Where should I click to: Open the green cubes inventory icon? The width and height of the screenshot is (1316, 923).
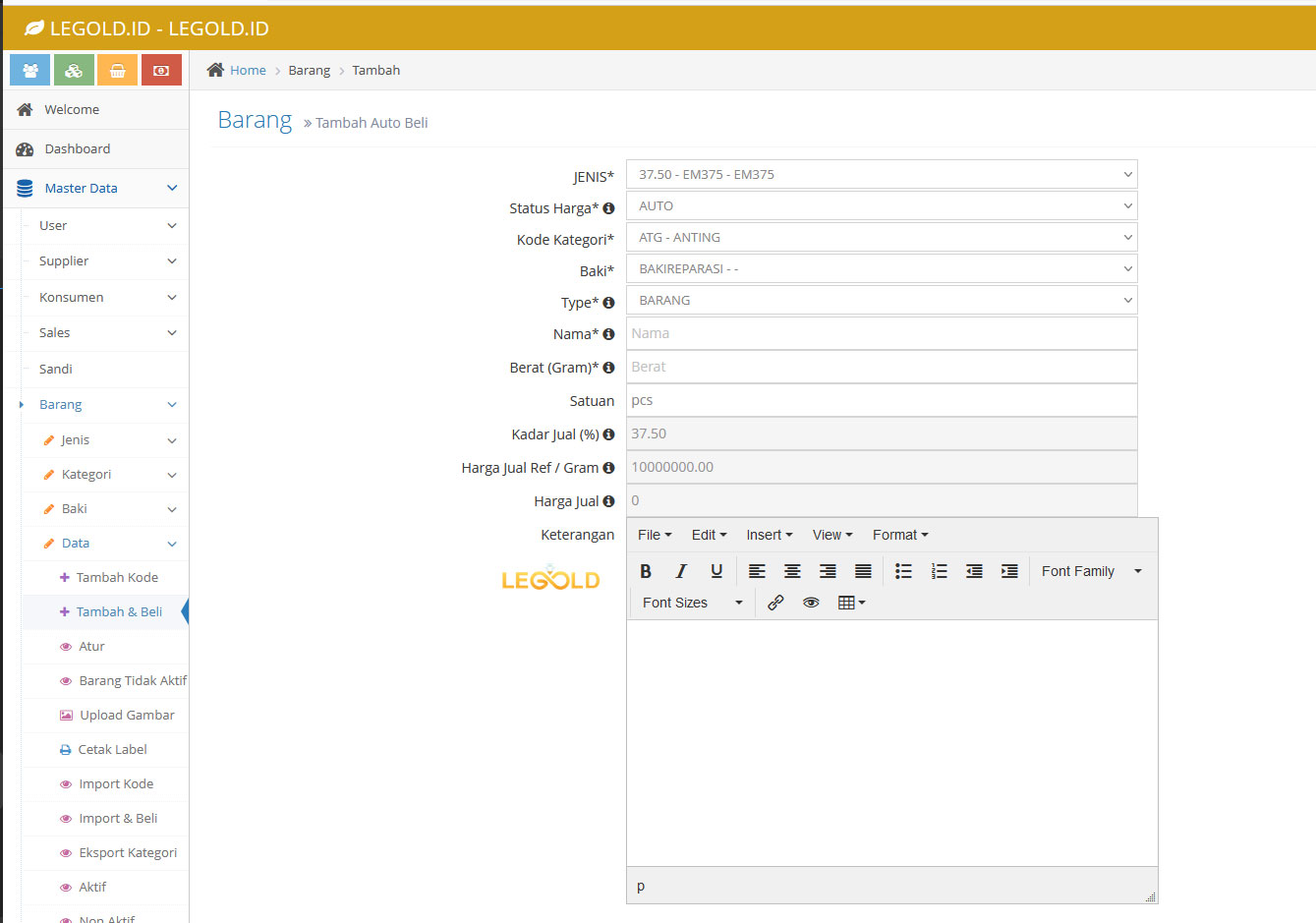(x=73, y=69)
